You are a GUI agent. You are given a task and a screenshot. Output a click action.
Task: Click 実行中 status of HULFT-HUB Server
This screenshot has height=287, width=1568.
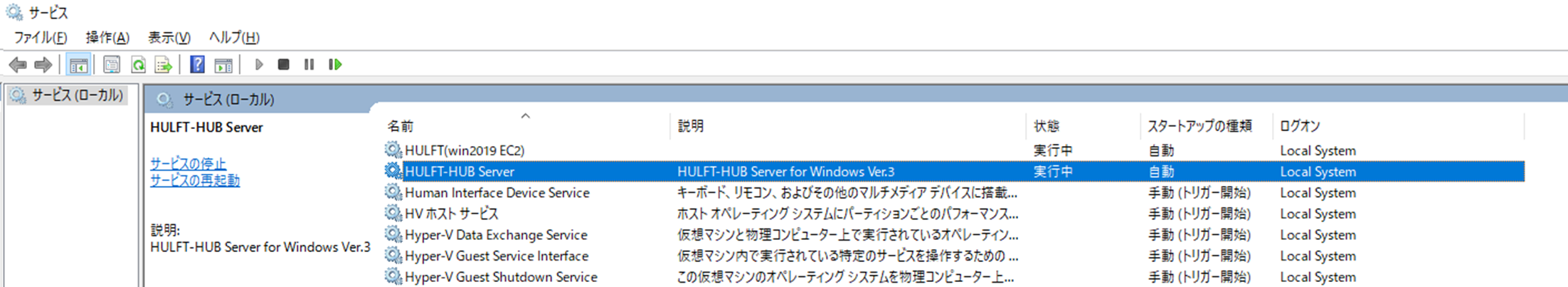click(x=1053, y=172)
